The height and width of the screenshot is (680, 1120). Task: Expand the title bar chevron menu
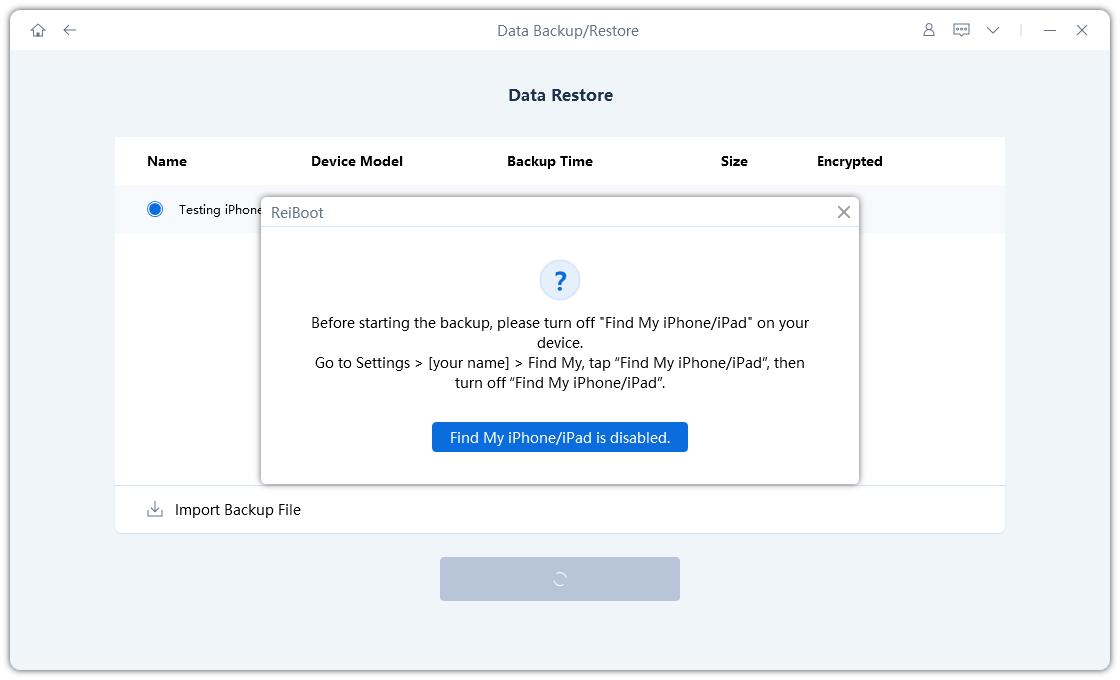click(993, 30)
